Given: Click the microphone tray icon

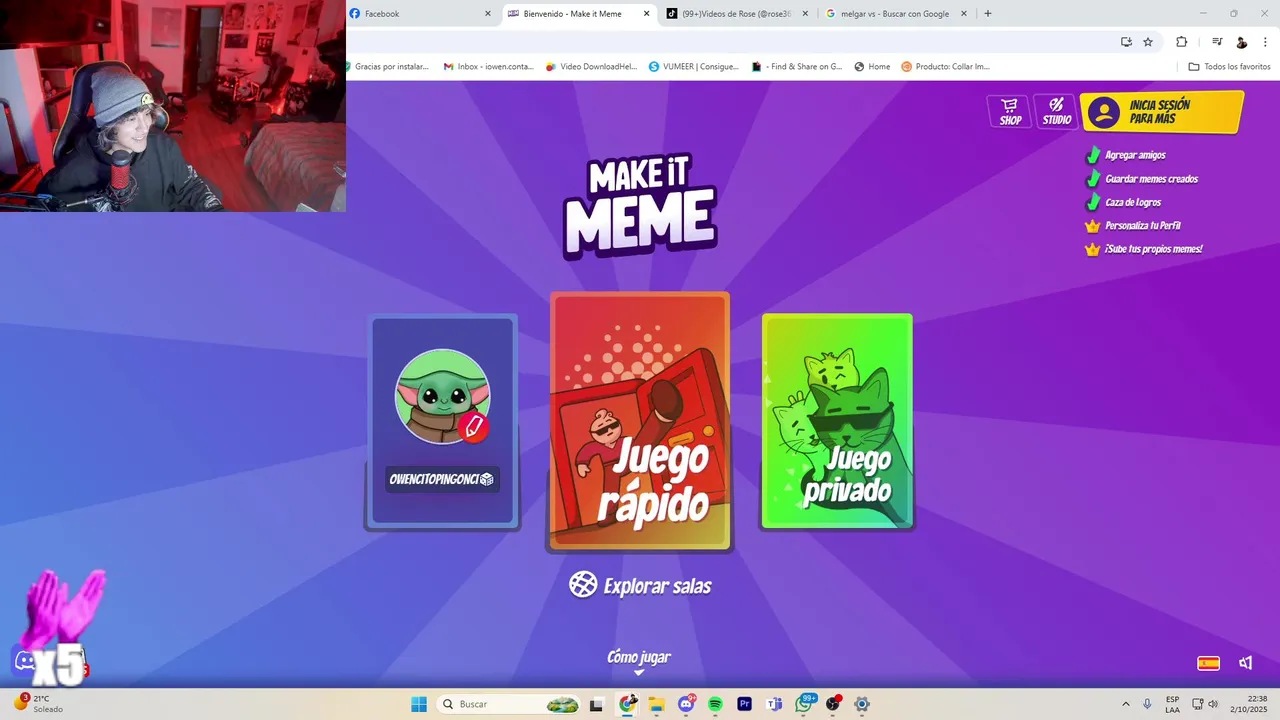Looking at the screenshot, I should [x=1147, y=704].
